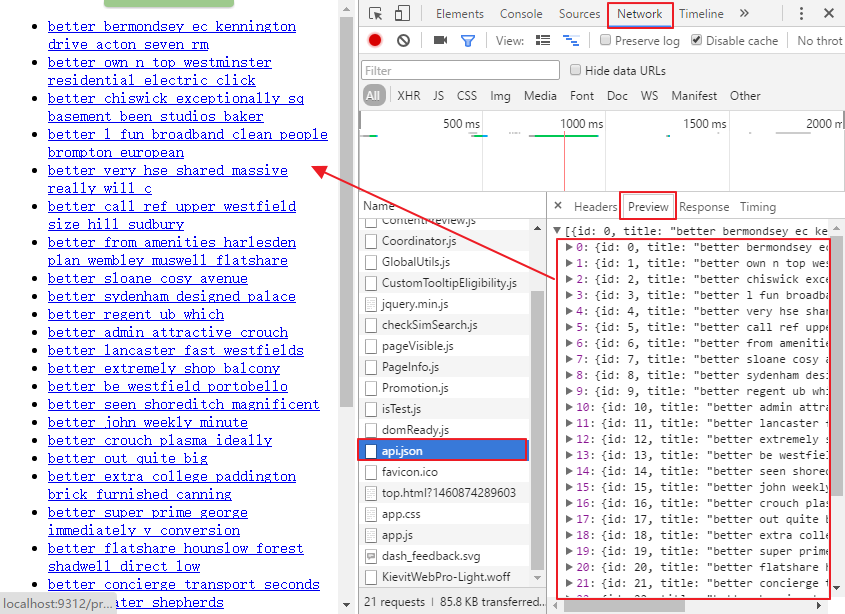Filter requests by JS

coord(438,96)
